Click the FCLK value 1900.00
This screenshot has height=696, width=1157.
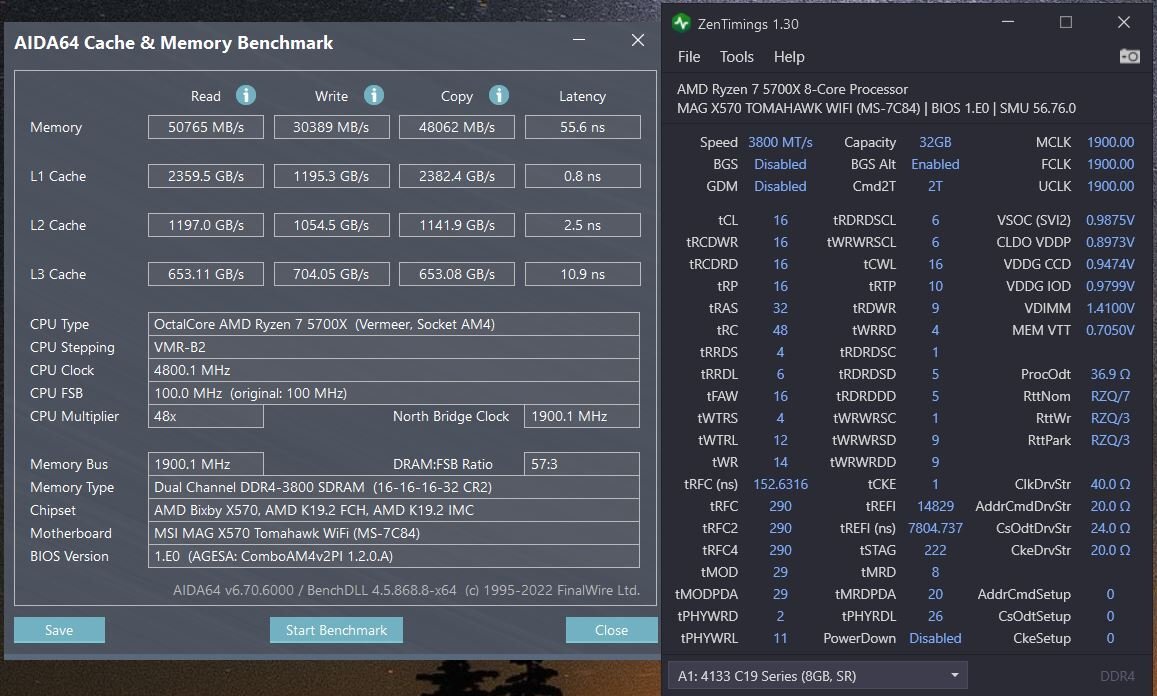pos(1110,164)
